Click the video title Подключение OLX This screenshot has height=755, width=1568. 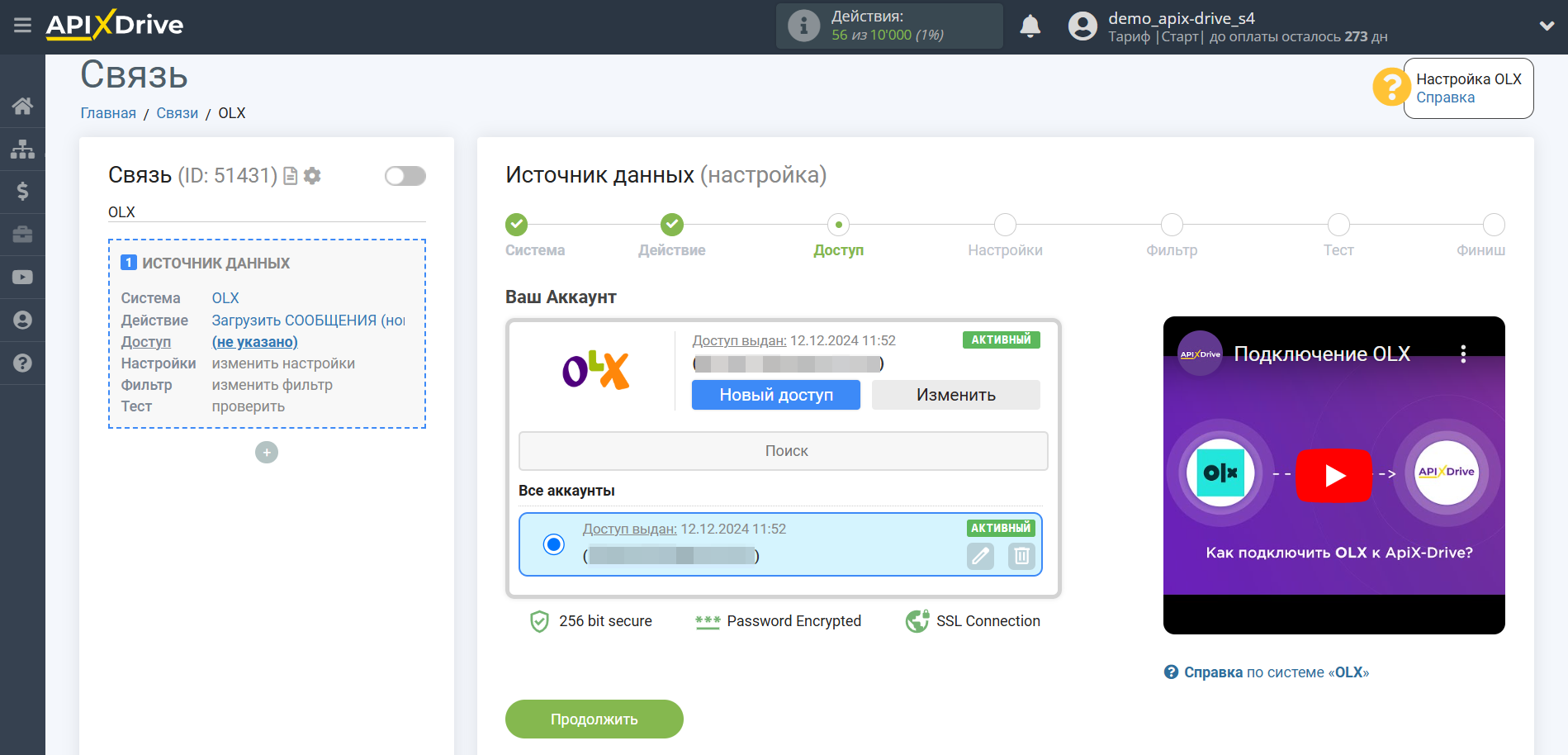tap(1322, 354)
